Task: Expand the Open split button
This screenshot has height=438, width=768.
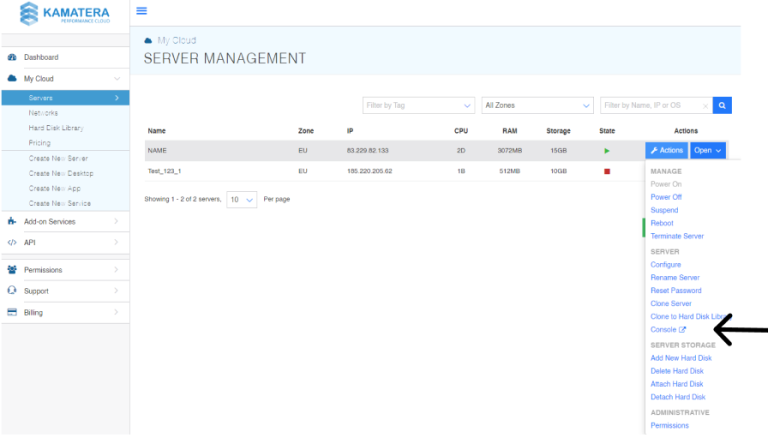Action: tap(707, 151)
